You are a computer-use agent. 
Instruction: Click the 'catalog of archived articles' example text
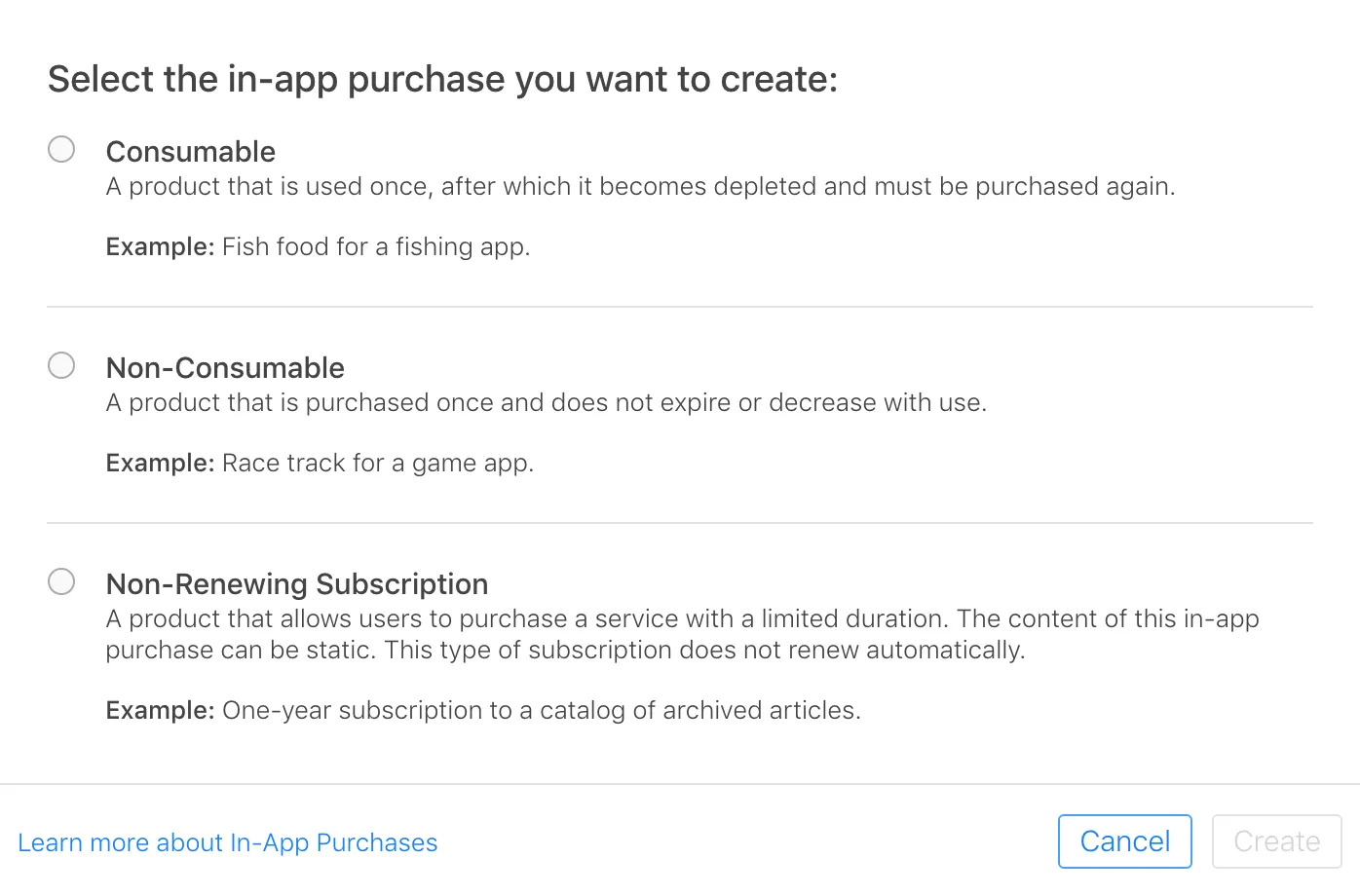[x=541, y=711]
